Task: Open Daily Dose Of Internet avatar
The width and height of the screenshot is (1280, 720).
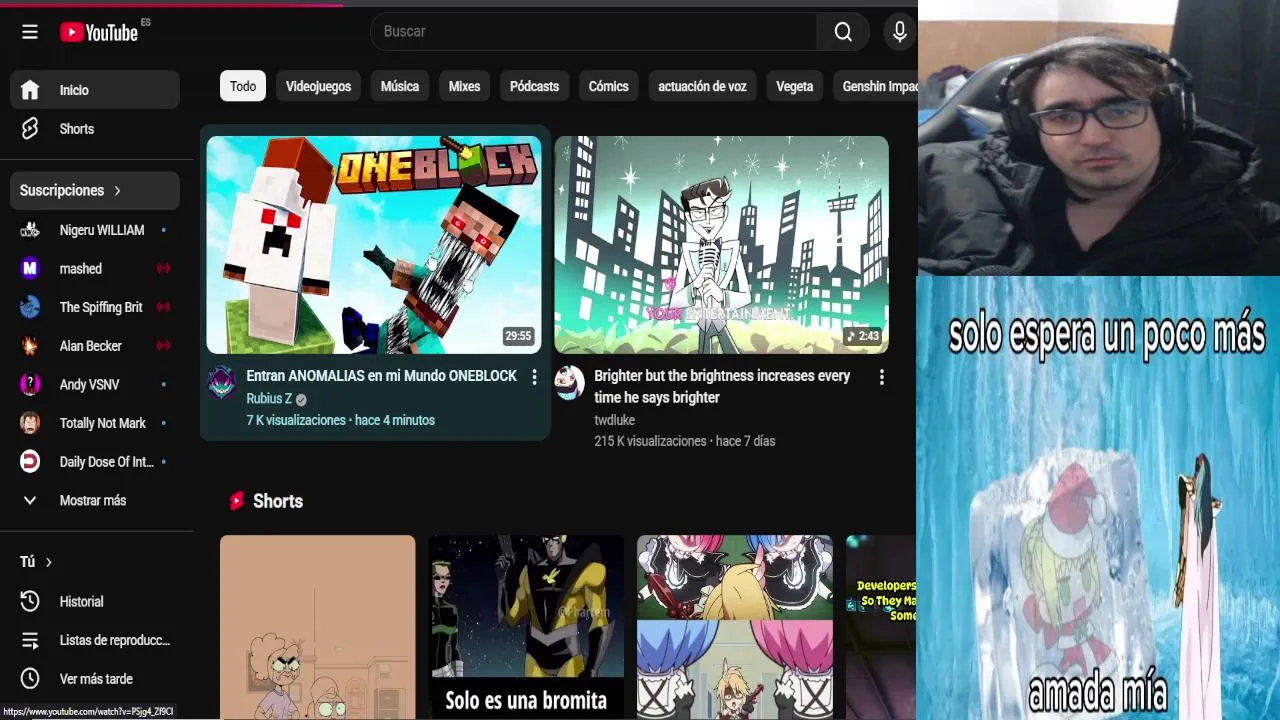Action: [30, 462]
